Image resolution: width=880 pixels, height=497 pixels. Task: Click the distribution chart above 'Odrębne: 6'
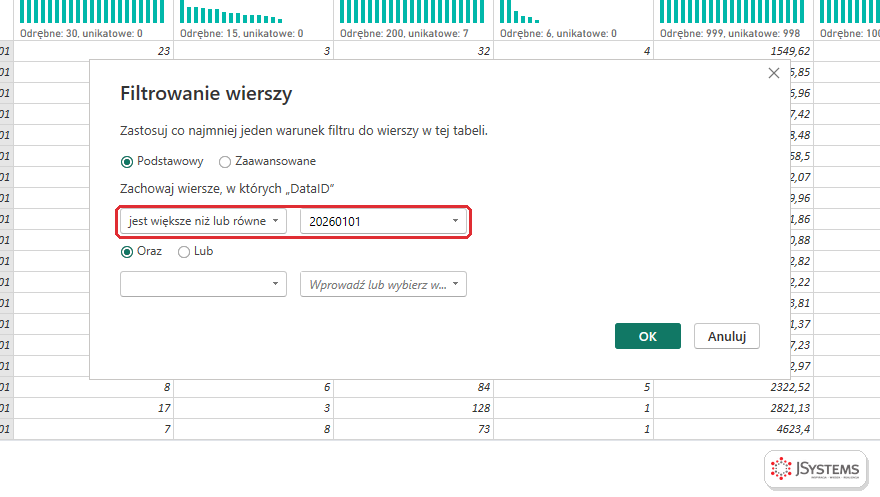click(x=519, y=12)
